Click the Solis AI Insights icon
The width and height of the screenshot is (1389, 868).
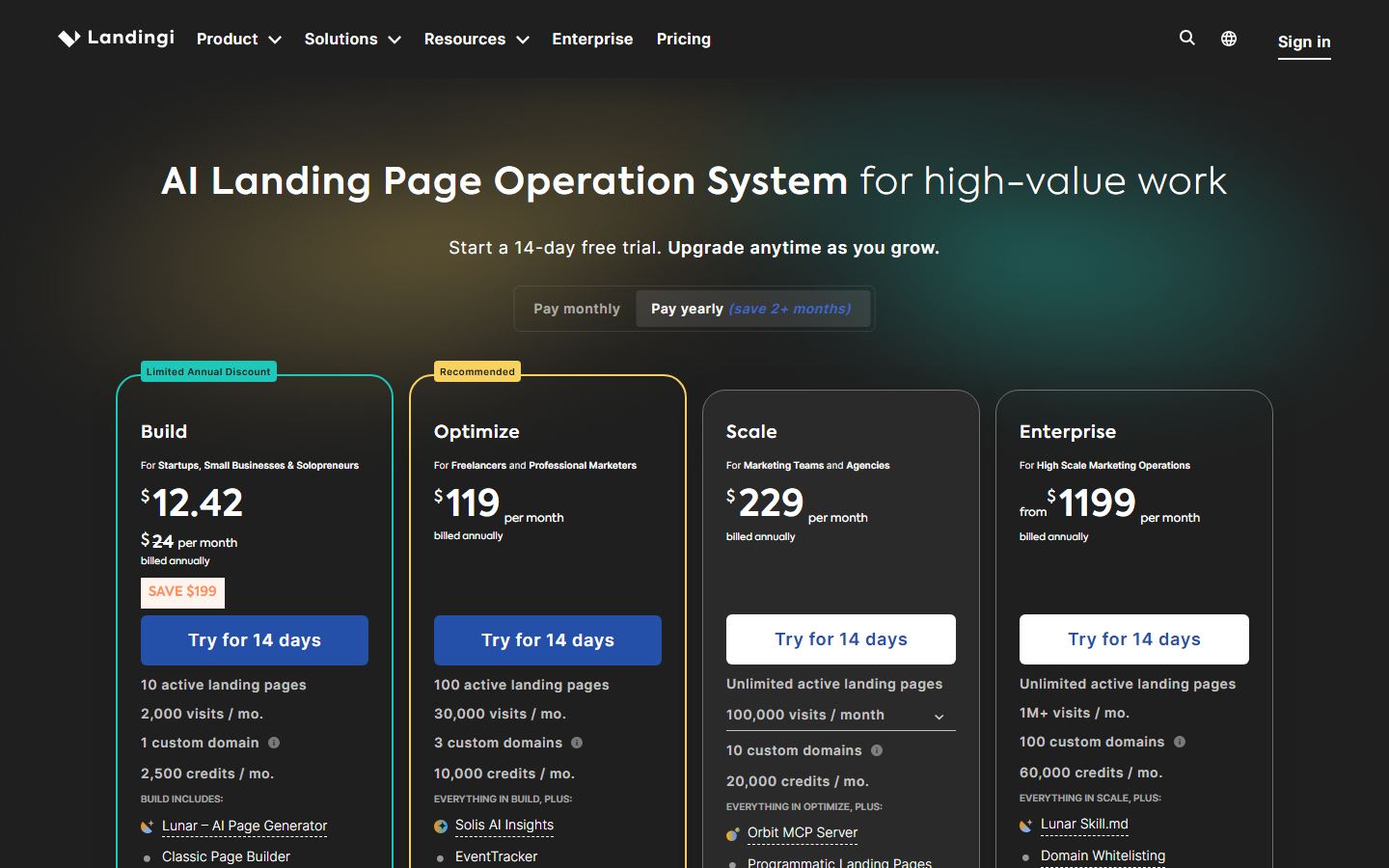point(441,826)
